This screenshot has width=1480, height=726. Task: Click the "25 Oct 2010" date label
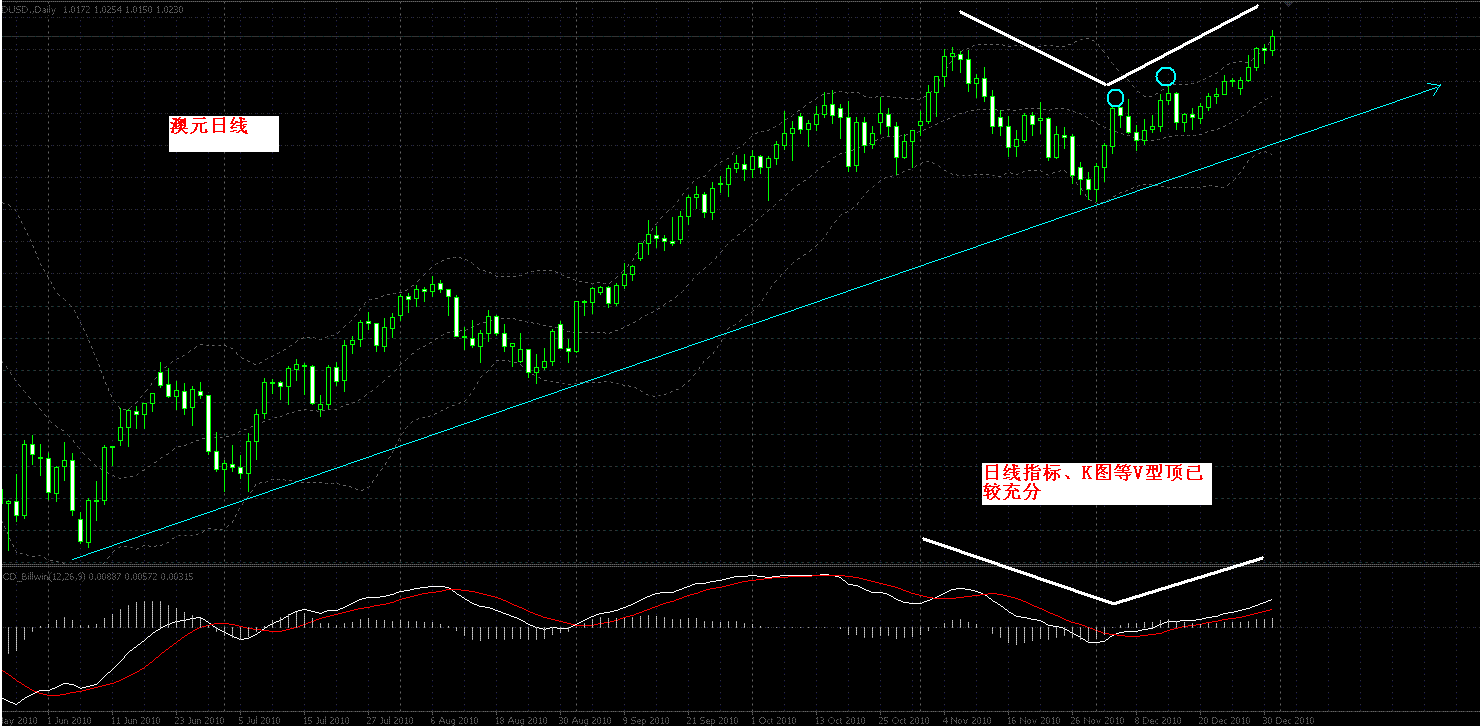pos(904,720)
